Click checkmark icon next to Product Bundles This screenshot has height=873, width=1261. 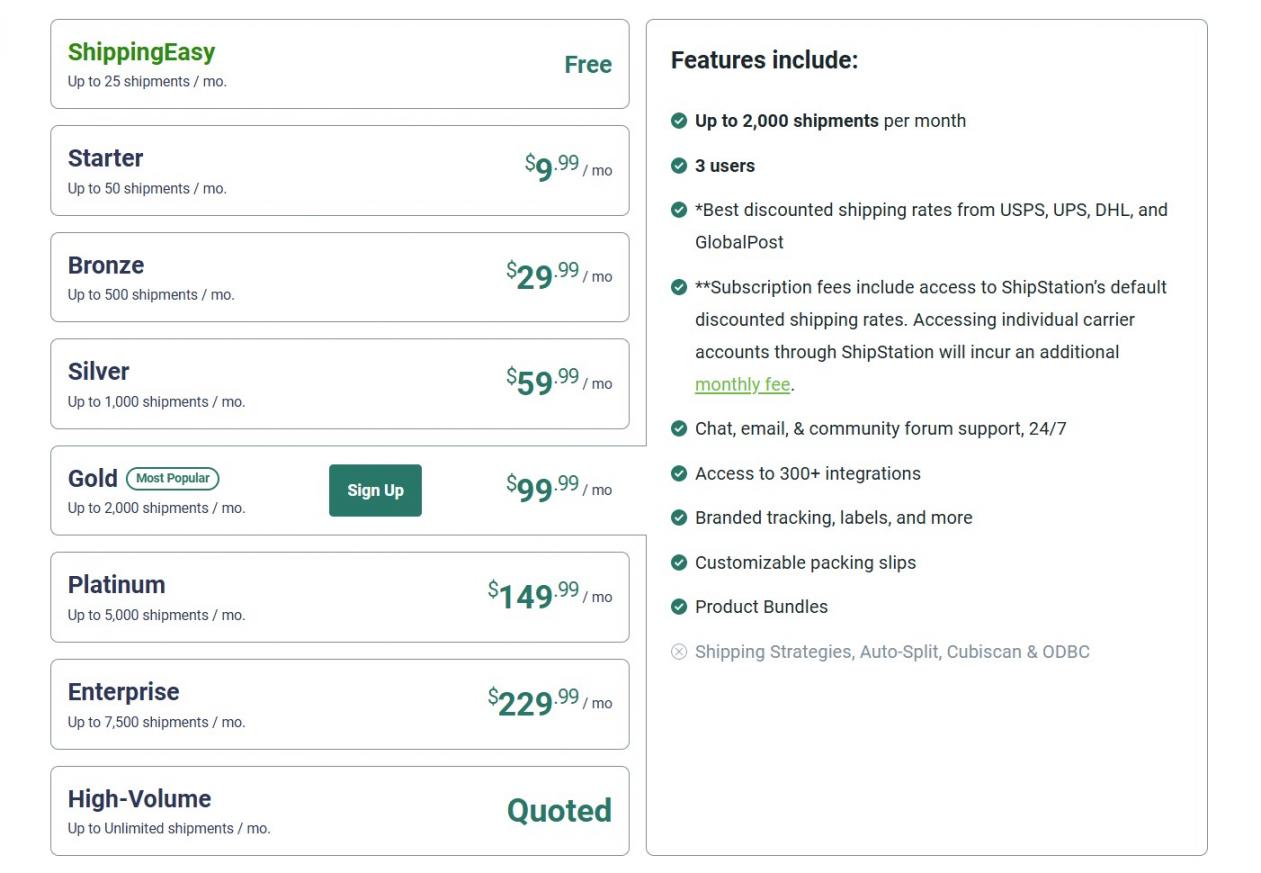click(x=679, y=607)
